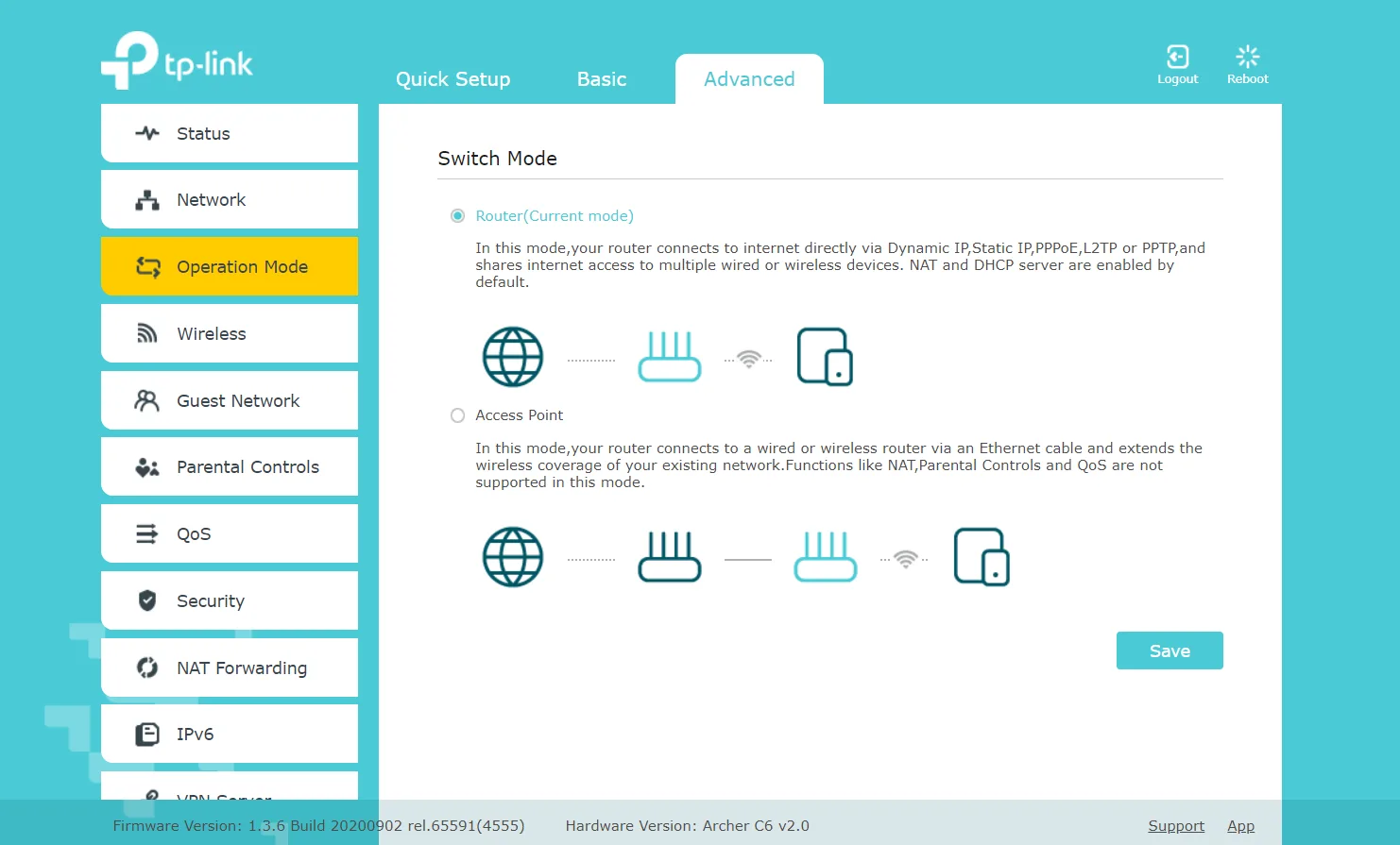Screen dimensions: 1400x845
Task: Open the Support link
Action: 1176,826
